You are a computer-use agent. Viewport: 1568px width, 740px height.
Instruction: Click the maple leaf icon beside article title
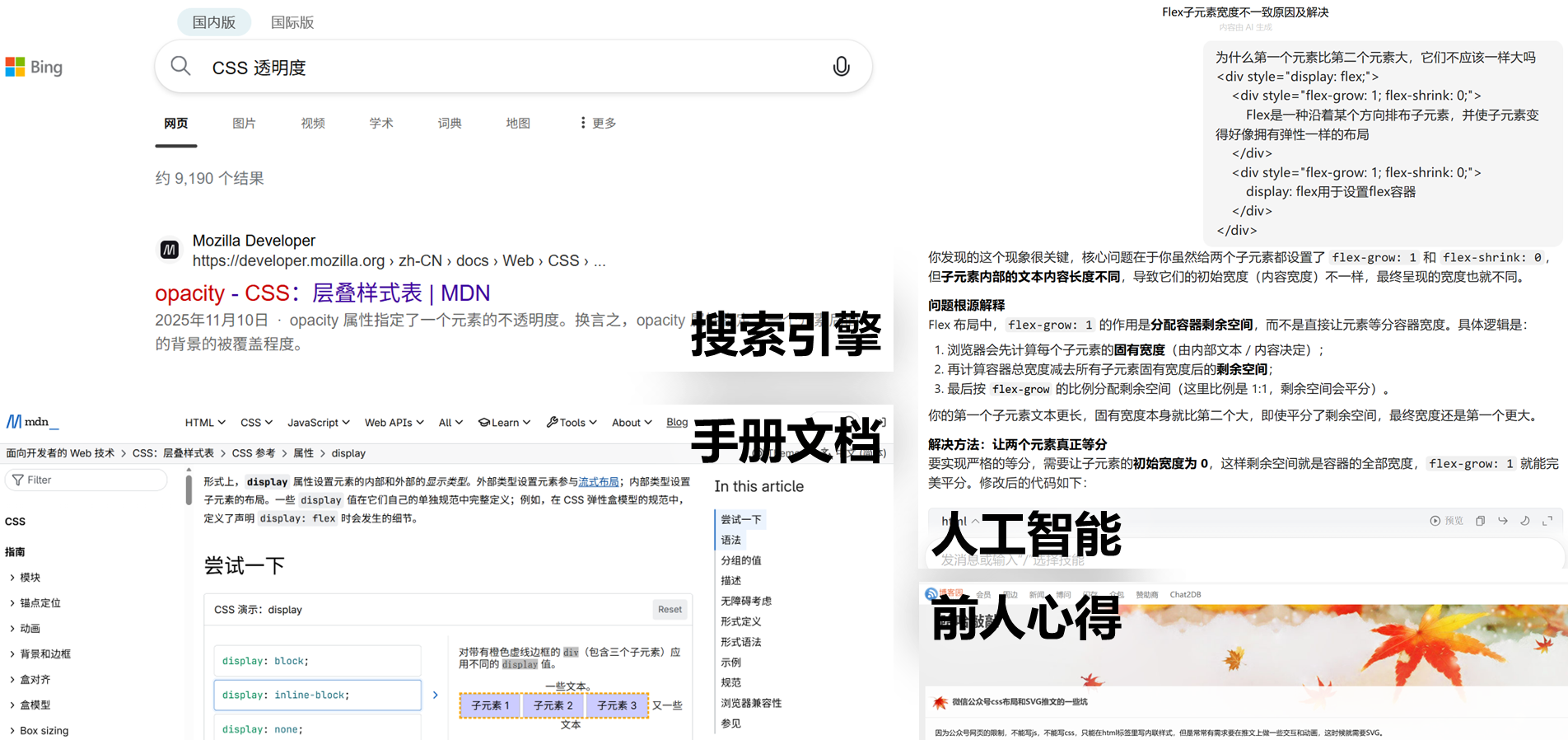(x=940, y=702)
